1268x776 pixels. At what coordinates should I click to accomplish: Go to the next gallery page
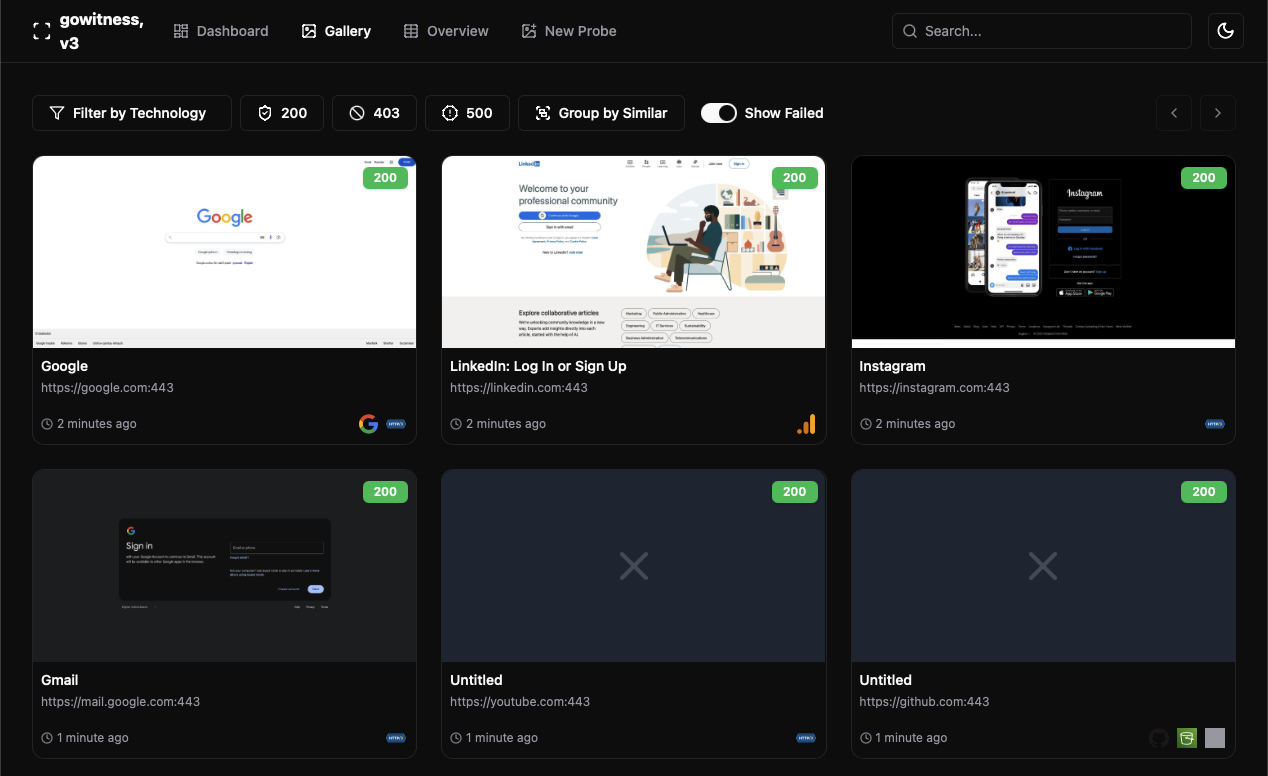pos(1218,113)
